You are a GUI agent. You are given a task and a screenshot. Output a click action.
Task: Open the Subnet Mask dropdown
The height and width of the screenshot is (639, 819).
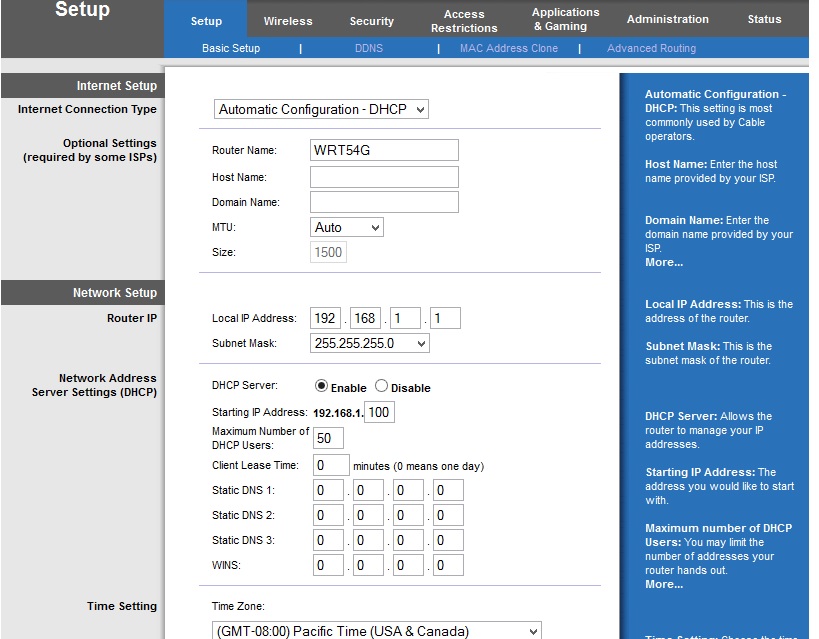click(370, 343)
